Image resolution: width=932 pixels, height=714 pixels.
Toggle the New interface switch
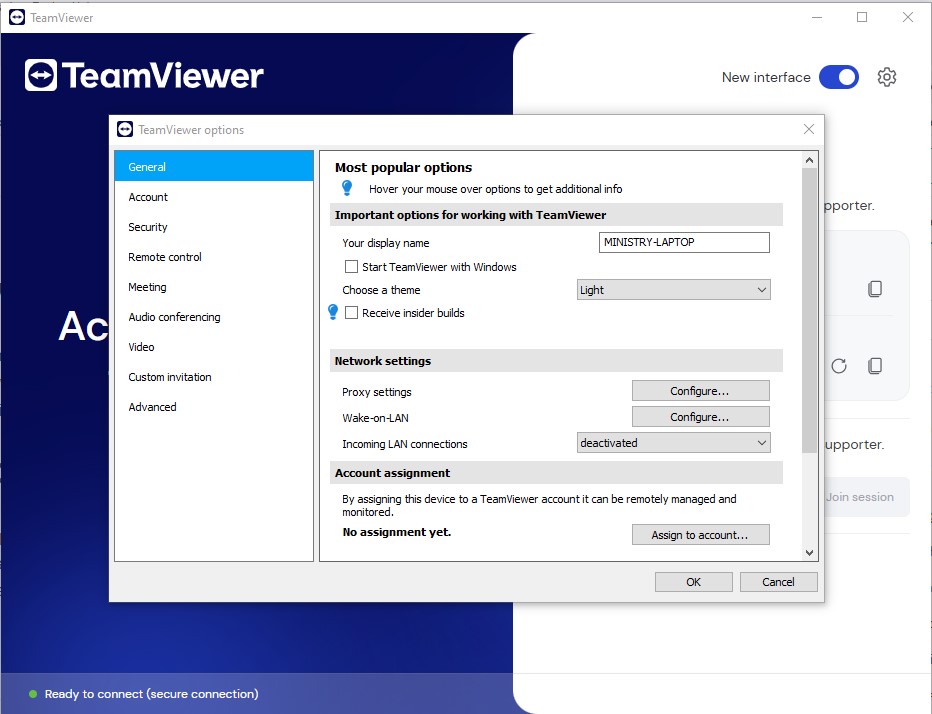coord(839,77)
